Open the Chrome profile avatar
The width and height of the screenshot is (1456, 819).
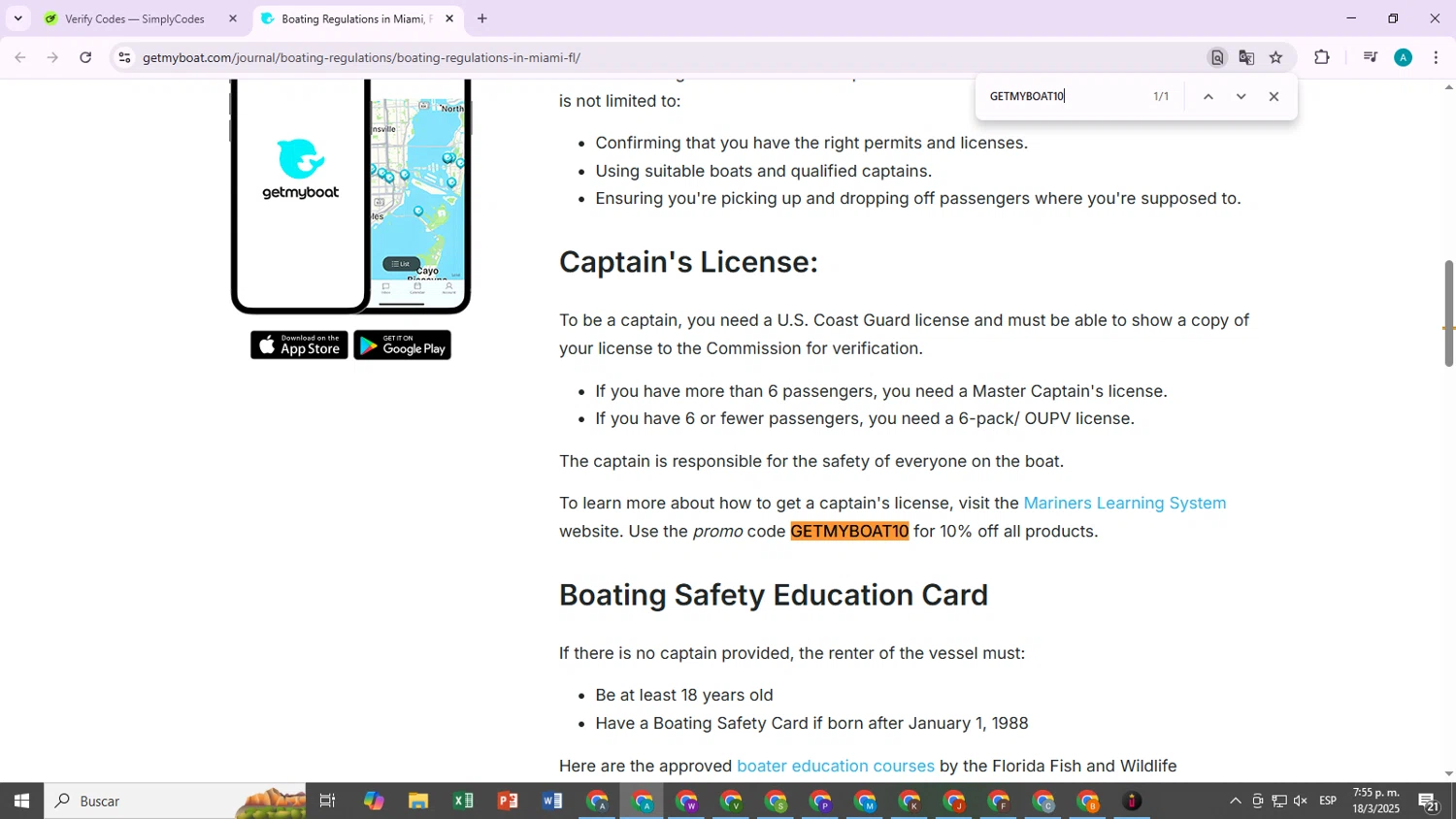click(1403, 57)
